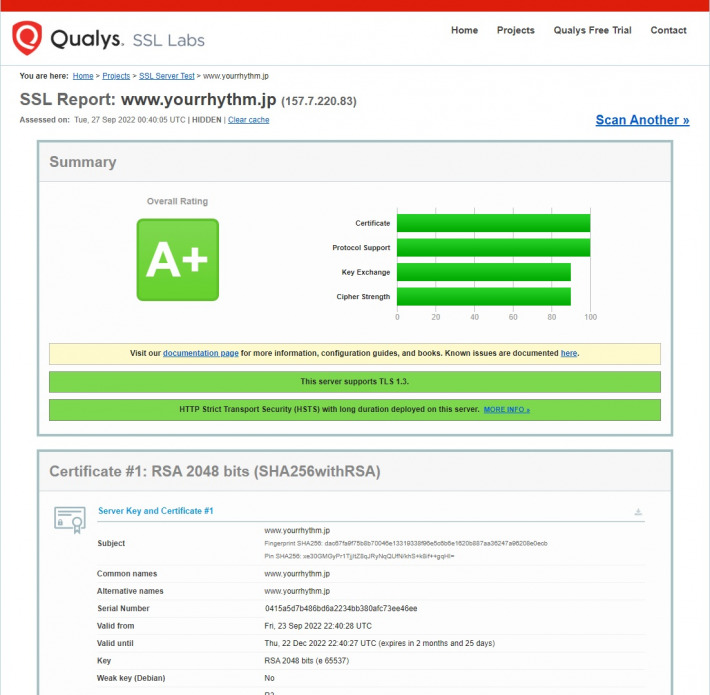Click the certificate icon beside Server Key

(69, 519)
